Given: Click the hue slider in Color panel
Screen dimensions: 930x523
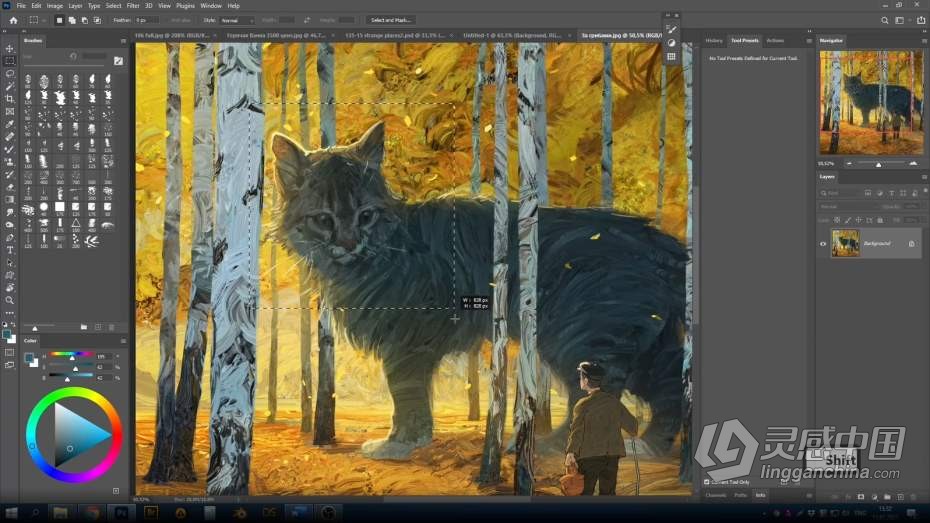Looking at the screenshot, I should click(x=71, y=355).
